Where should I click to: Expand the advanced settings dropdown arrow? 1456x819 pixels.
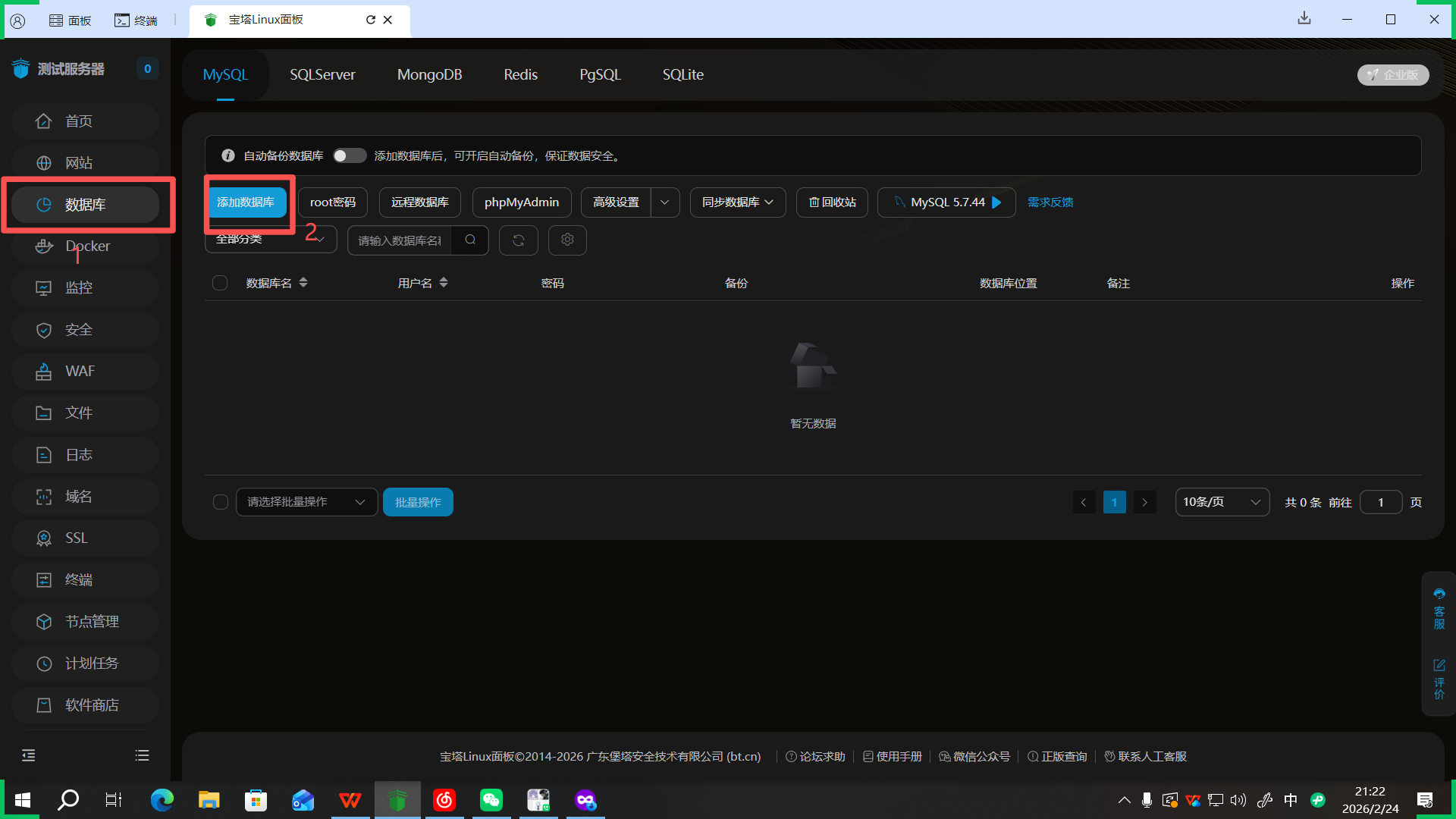[x=665, y=202]
